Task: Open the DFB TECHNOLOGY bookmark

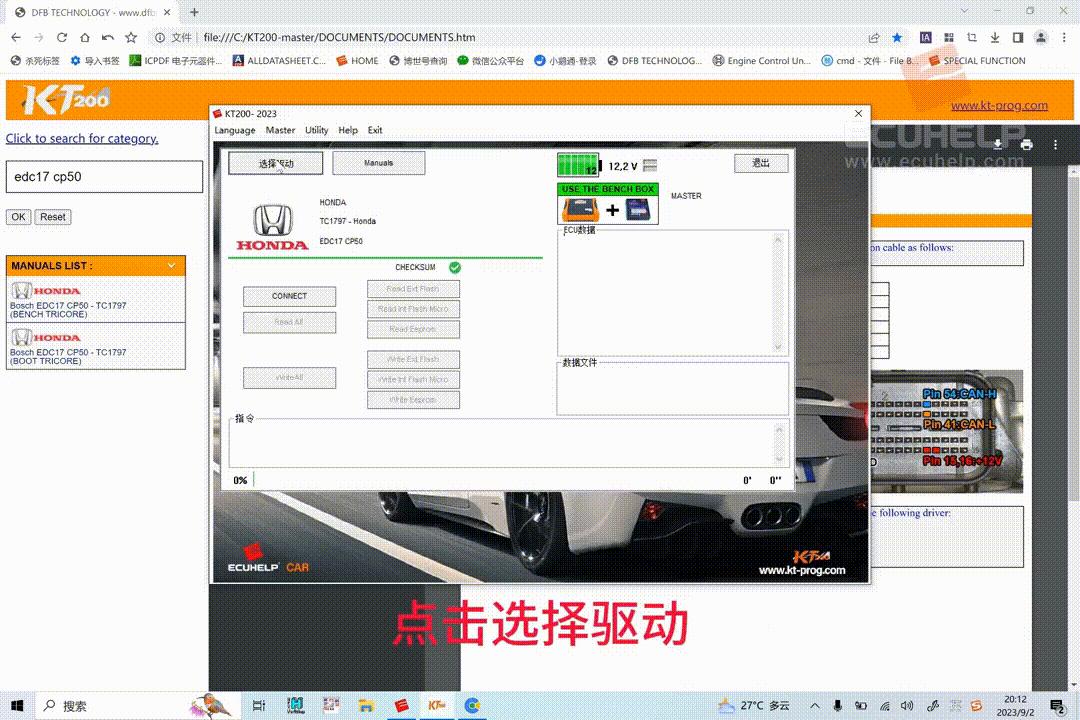Action: [654, 60]
